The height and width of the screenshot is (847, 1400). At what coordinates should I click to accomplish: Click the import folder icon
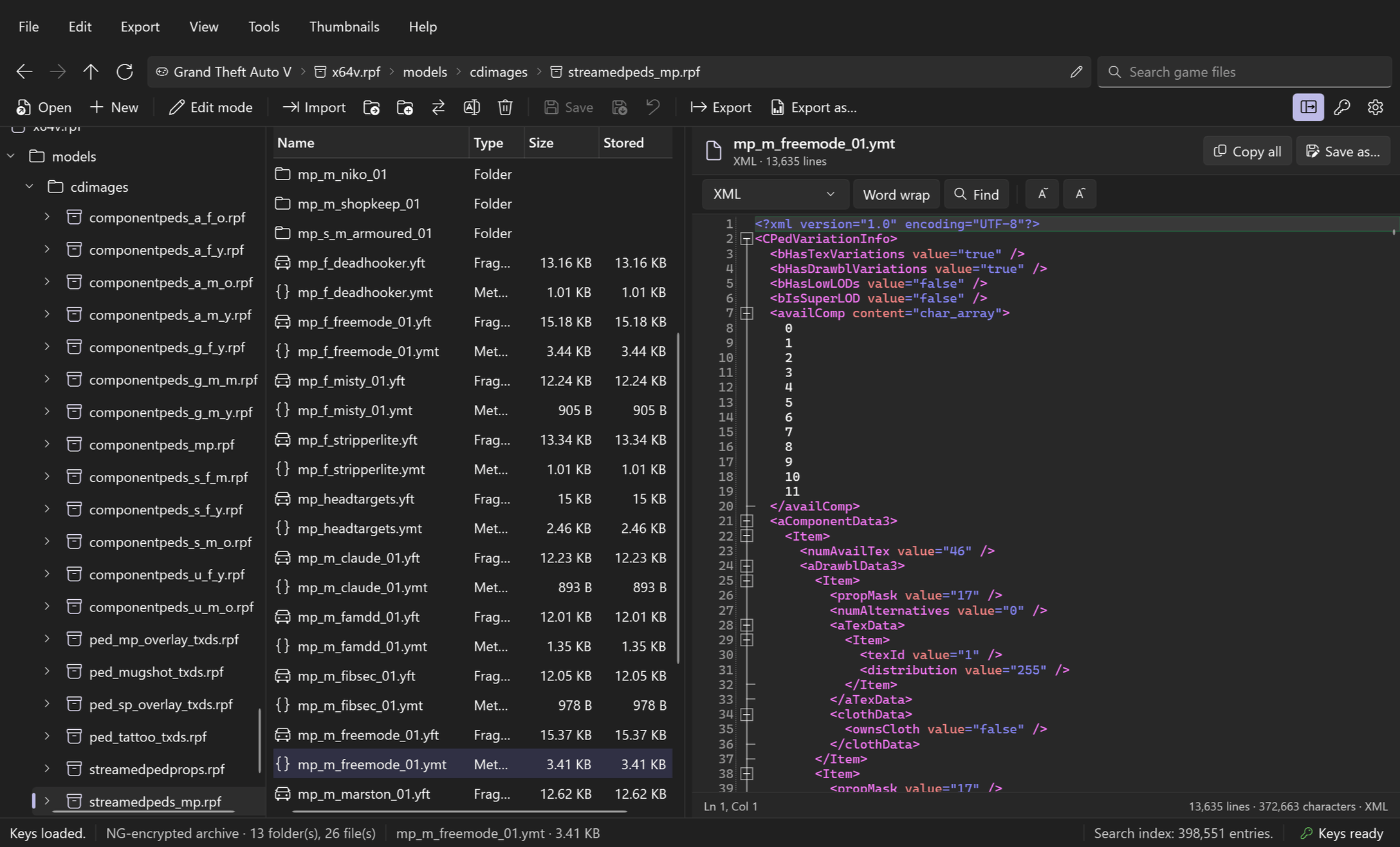point(371,107)
